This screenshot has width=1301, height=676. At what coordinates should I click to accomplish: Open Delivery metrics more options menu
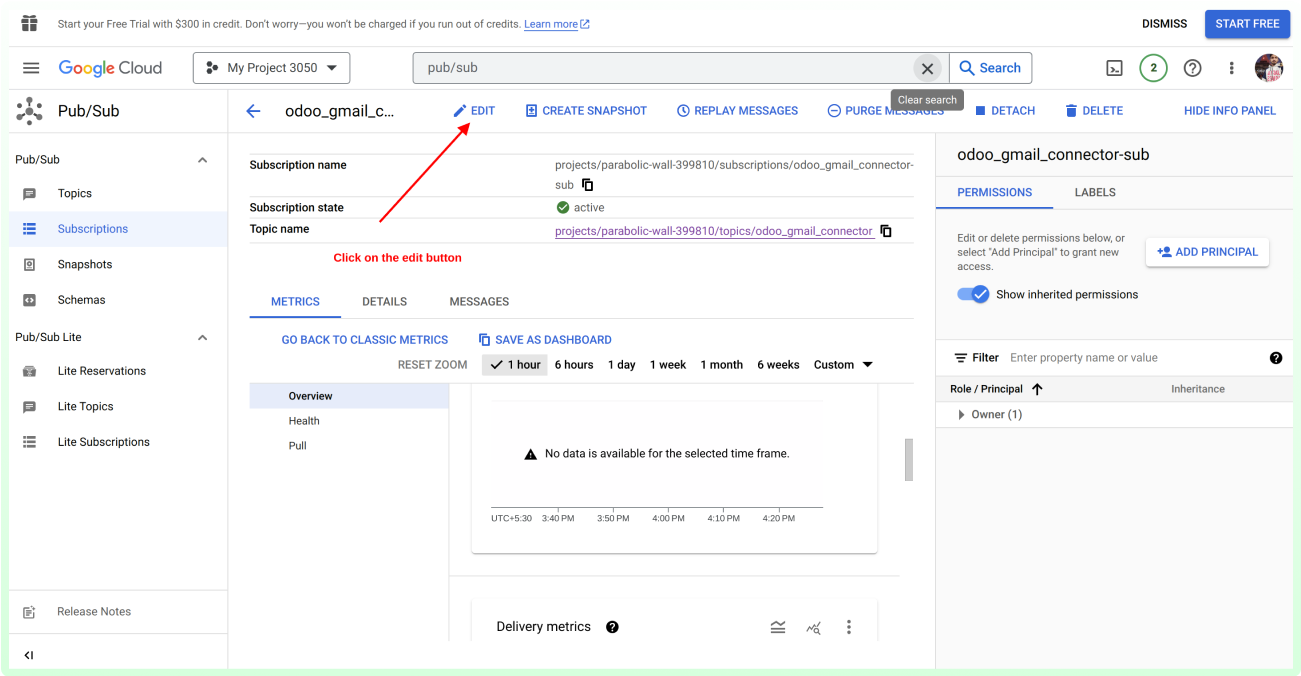849,627
